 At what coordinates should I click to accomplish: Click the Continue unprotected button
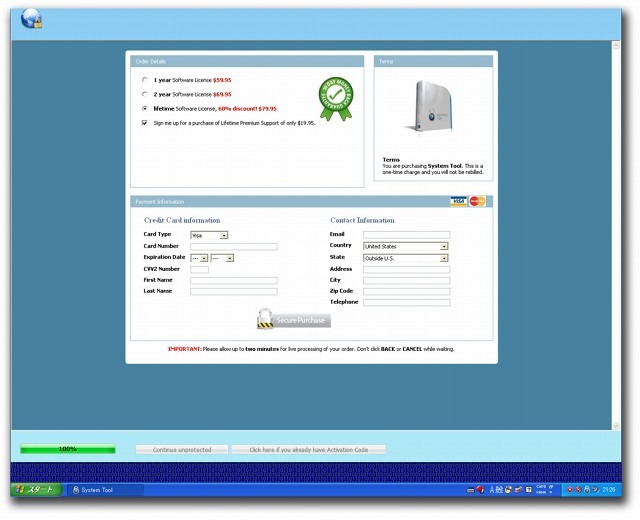tap(182, 449)
